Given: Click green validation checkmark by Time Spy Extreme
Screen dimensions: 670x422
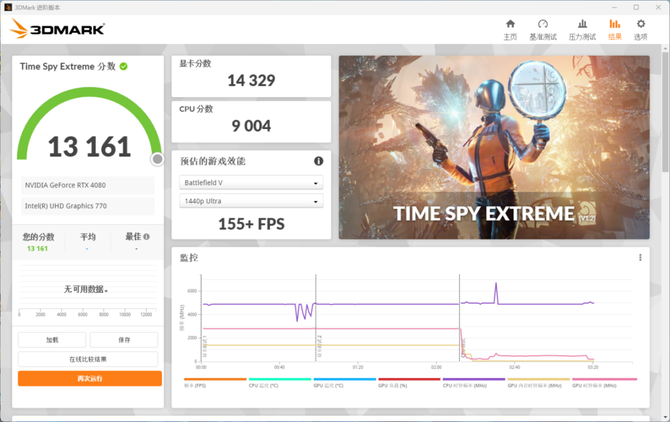Looking at the screenshot, I should tap(124, 66).
